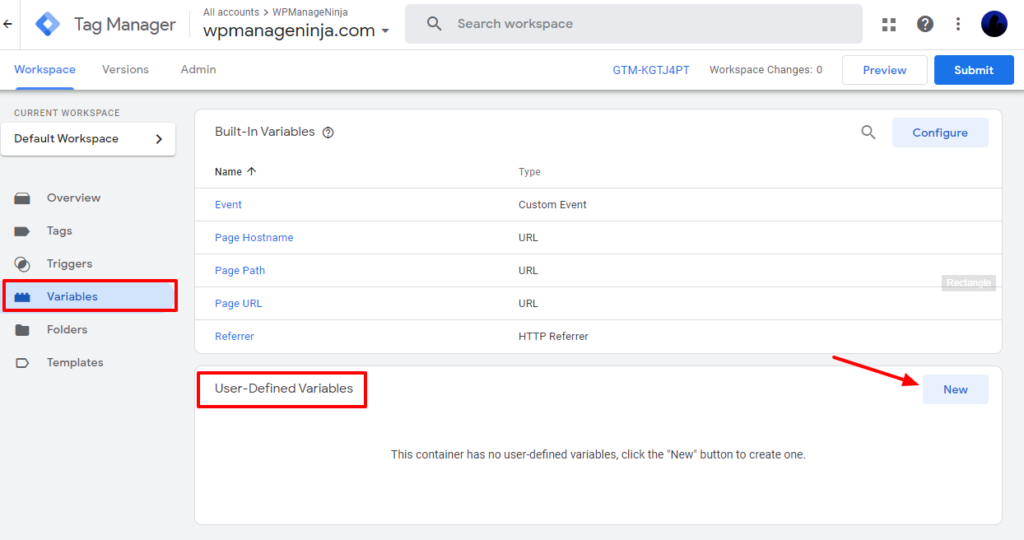Click the User-Defined Variables heading
Viewport: 1024px width, 540px height.
click(x=283, y=389)
